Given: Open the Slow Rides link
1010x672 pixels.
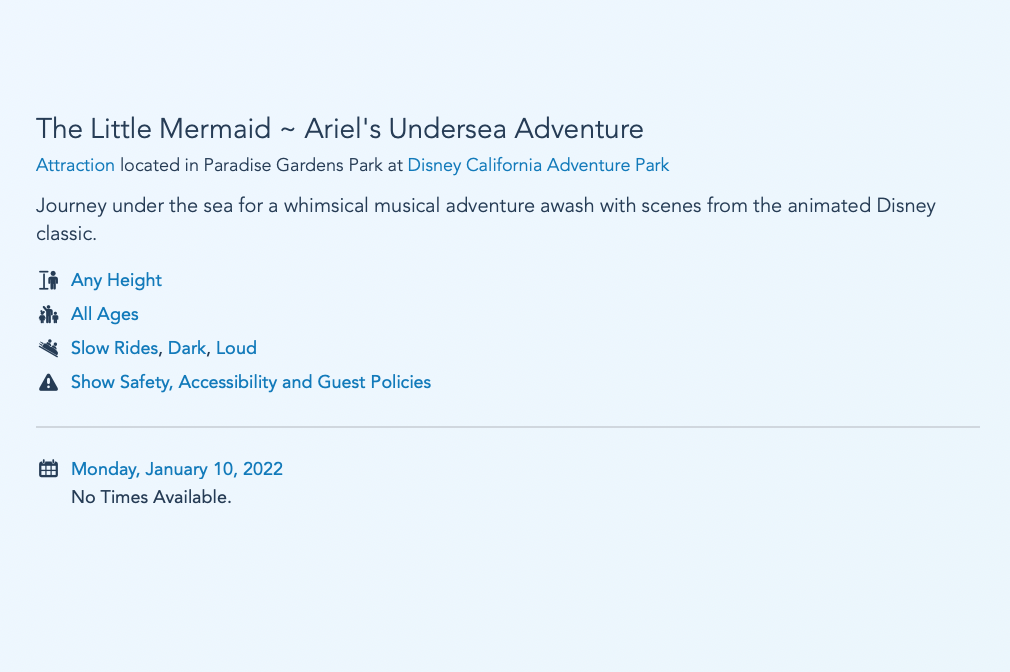Looking at the screenshot, I should 114,348.
